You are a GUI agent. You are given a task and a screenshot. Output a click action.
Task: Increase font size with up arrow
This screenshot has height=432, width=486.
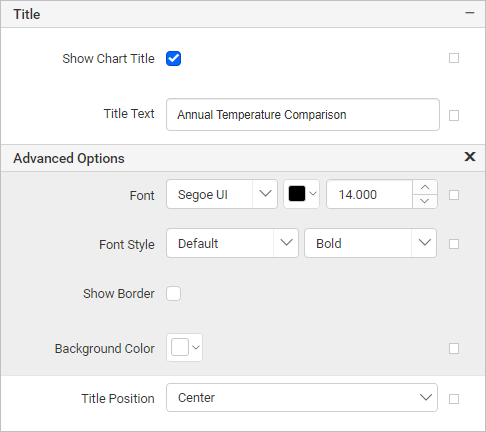(425, 187)
